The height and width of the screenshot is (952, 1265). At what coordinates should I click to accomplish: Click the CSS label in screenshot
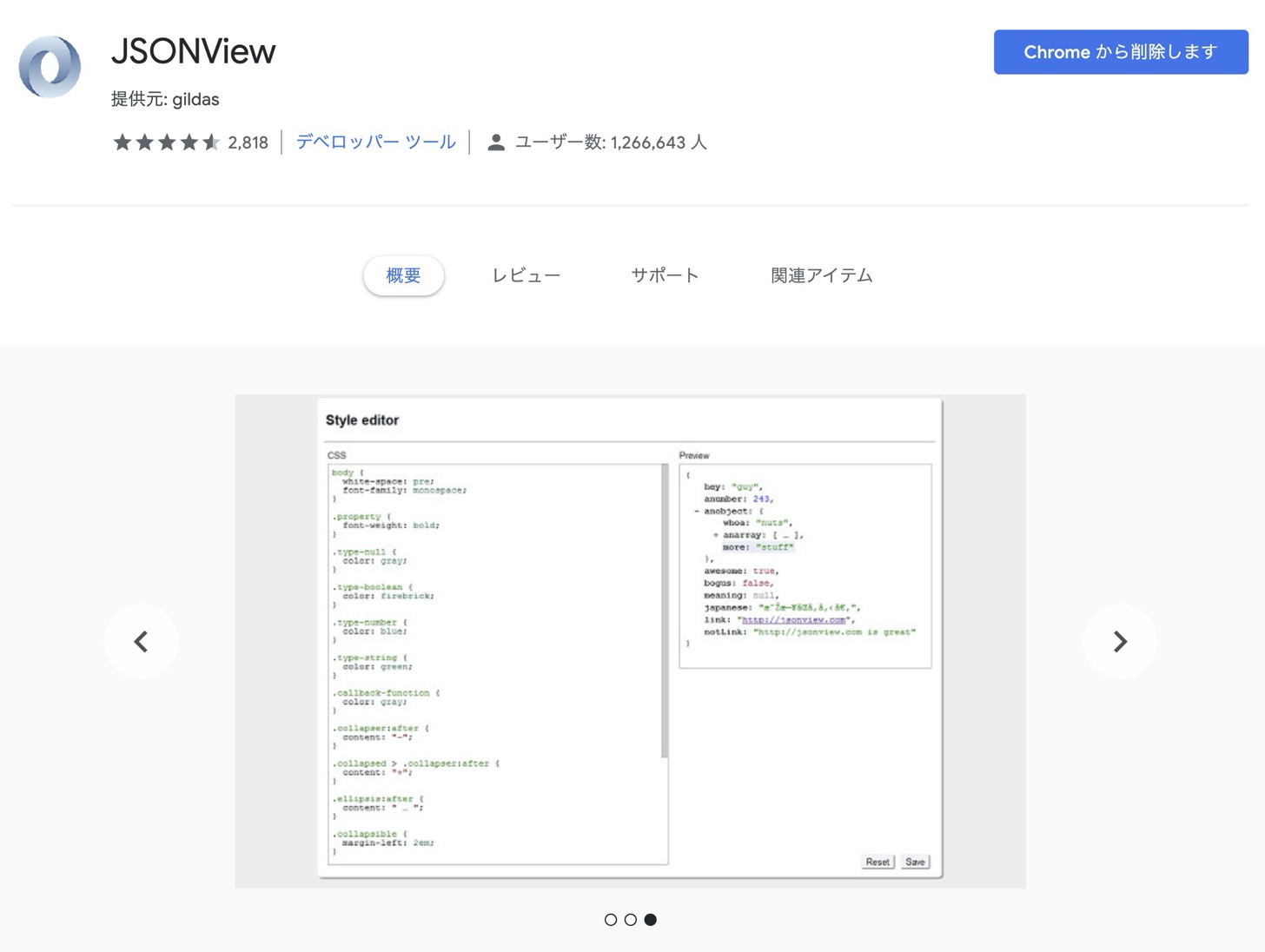coord(336,455)
